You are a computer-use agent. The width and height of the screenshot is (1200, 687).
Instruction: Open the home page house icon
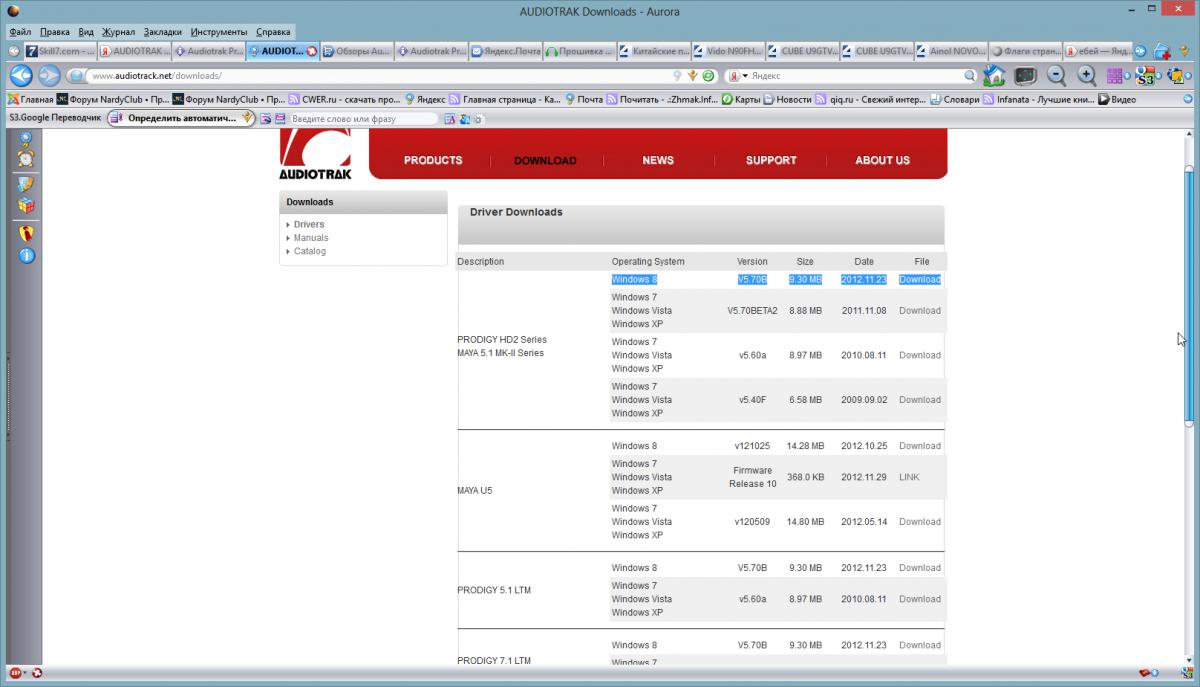(994, 75)
